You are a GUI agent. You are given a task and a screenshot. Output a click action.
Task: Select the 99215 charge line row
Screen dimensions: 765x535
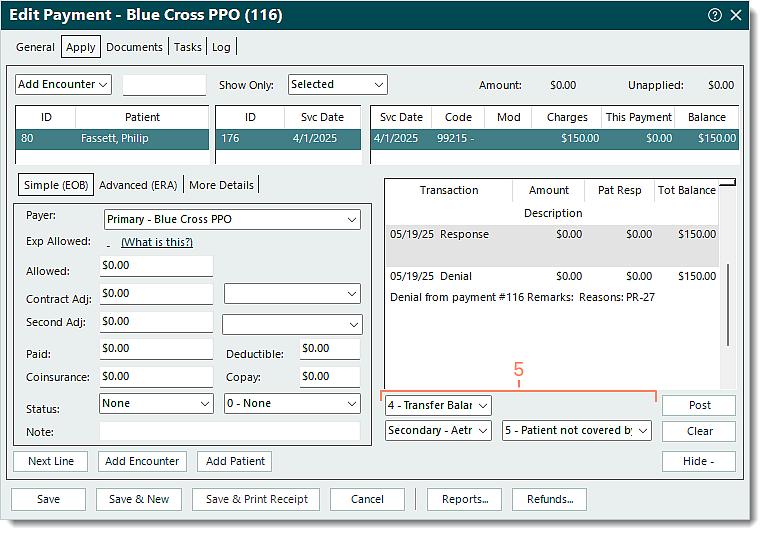pos(555,139)
